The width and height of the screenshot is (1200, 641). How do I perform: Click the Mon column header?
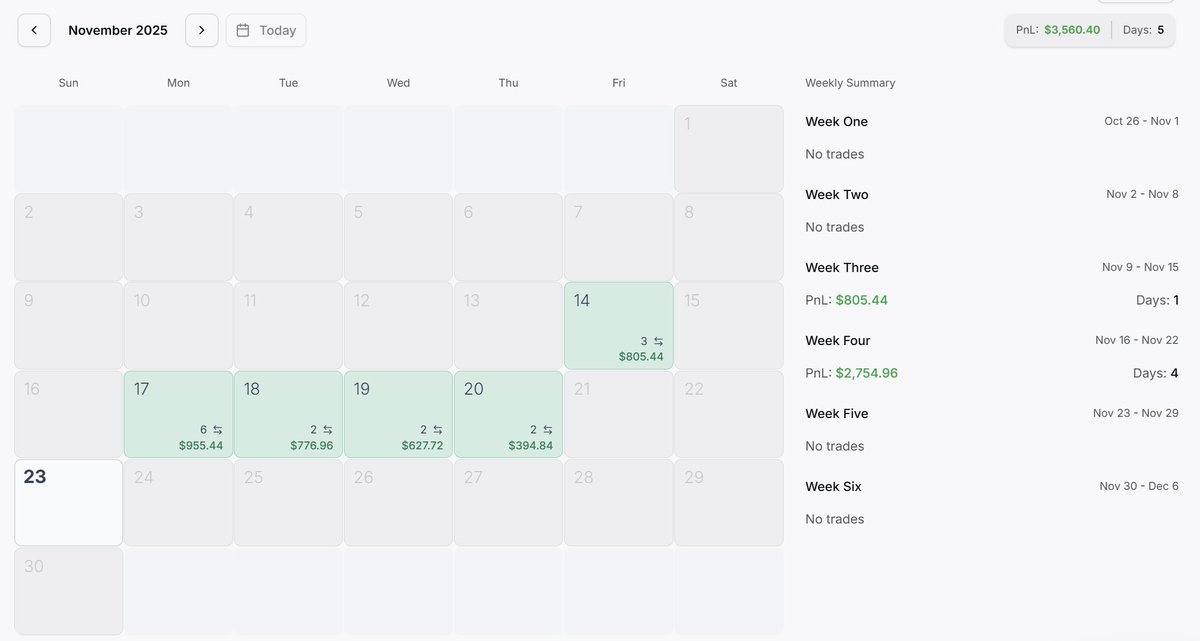point(179,83)
